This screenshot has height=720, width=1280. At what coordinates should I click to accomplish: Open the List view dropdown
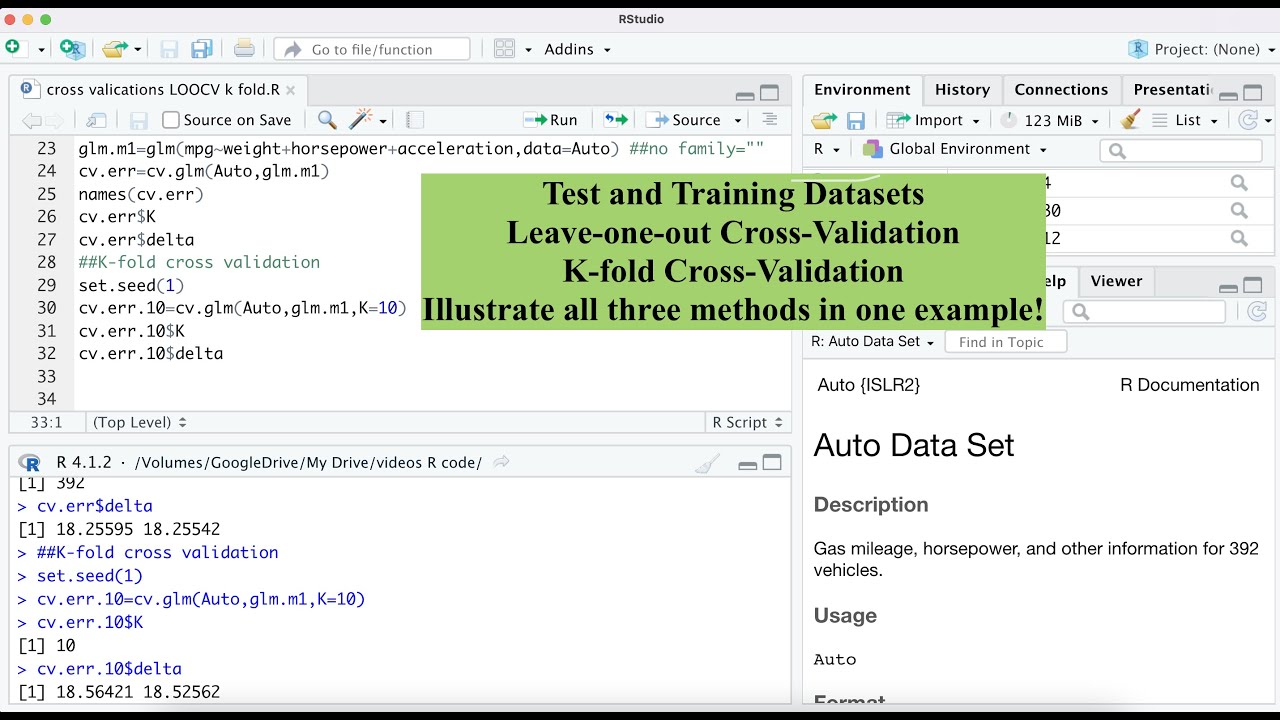[x=1186, y=120]
